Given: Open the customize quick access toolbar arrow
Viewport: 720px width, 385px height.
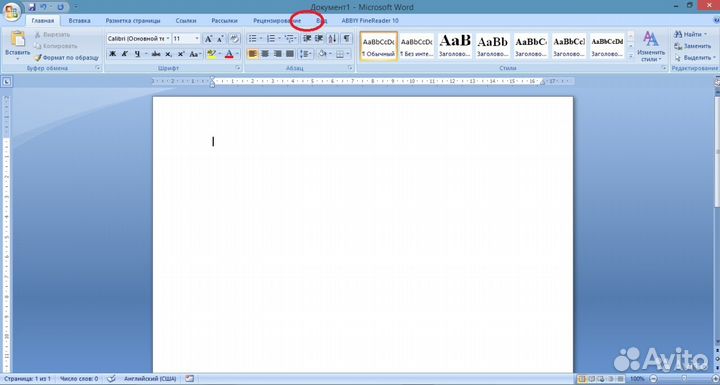Looking at the screenshot, I should coord(76,7).
